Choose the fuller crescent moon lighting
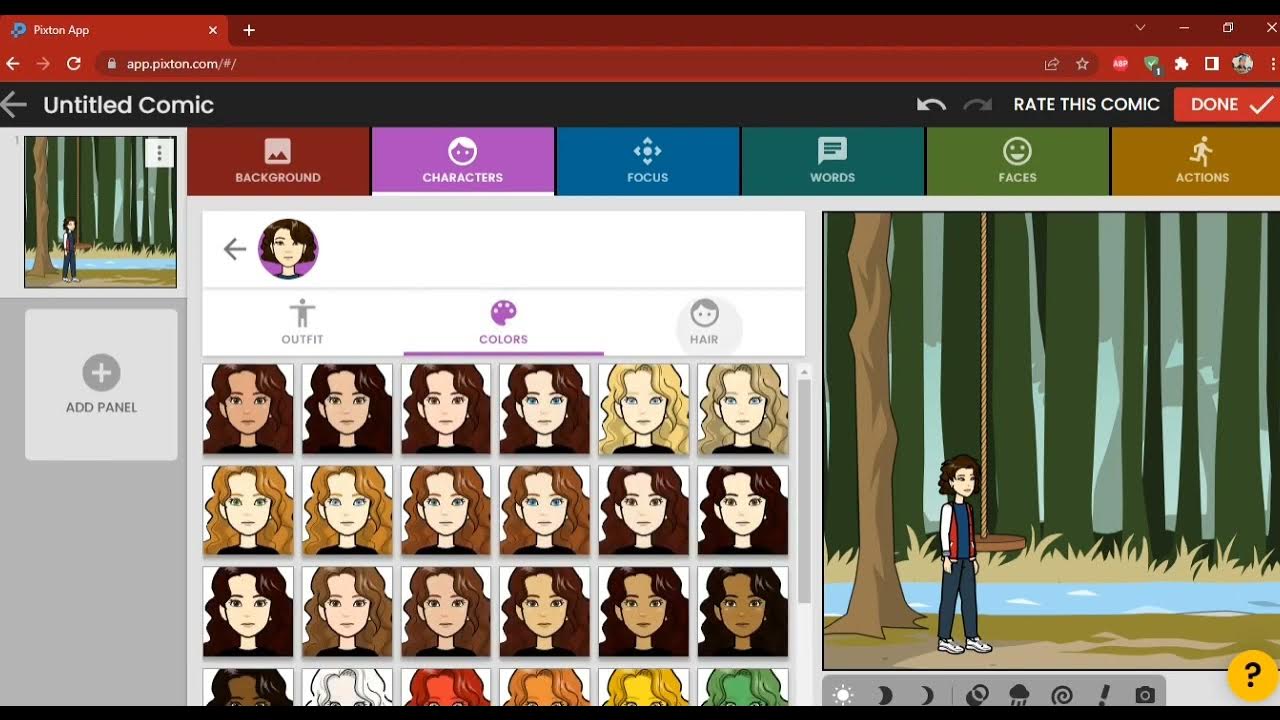1280x720 pixels. [x=884, y=695]
